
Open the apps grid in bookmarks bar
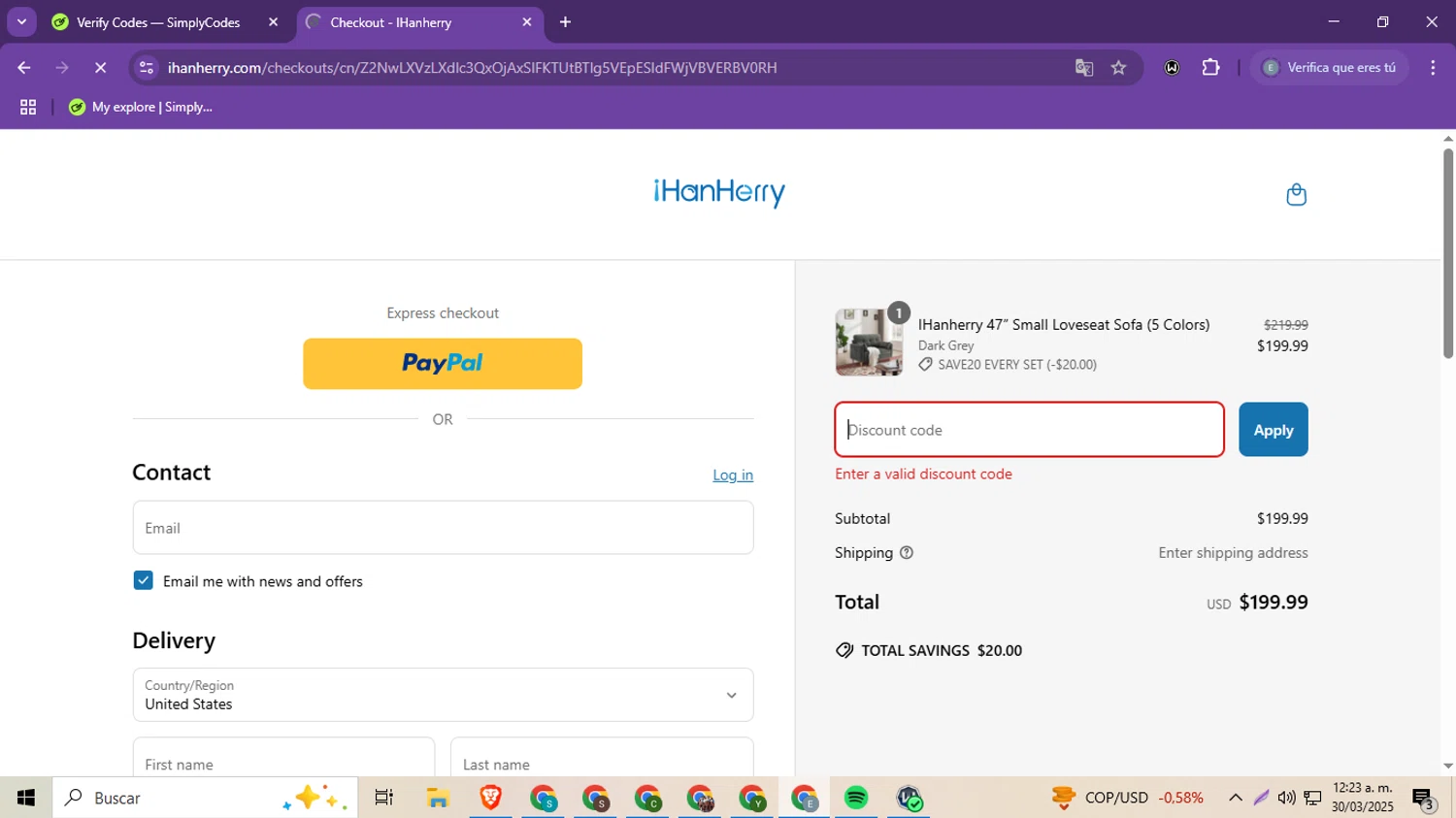point(28,108)
